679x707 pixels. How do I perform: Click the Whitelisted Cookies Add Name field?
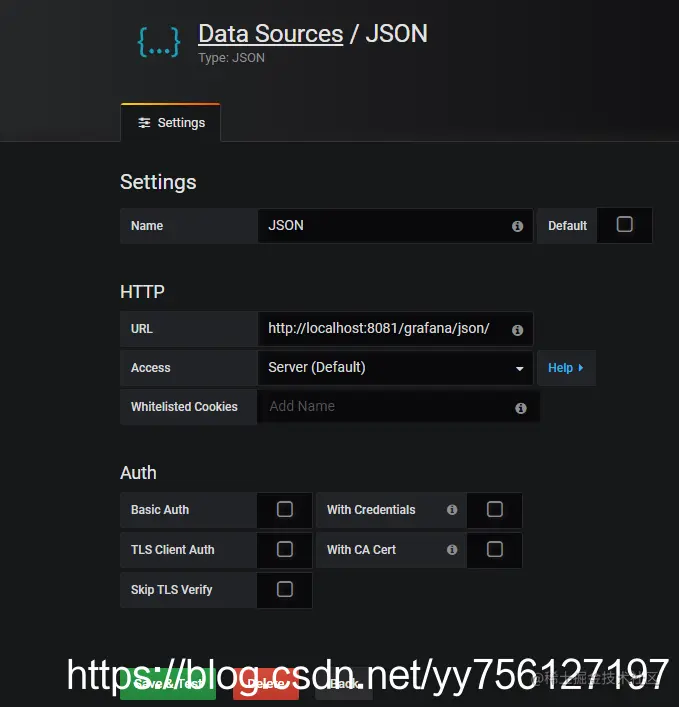coord(398,407)
